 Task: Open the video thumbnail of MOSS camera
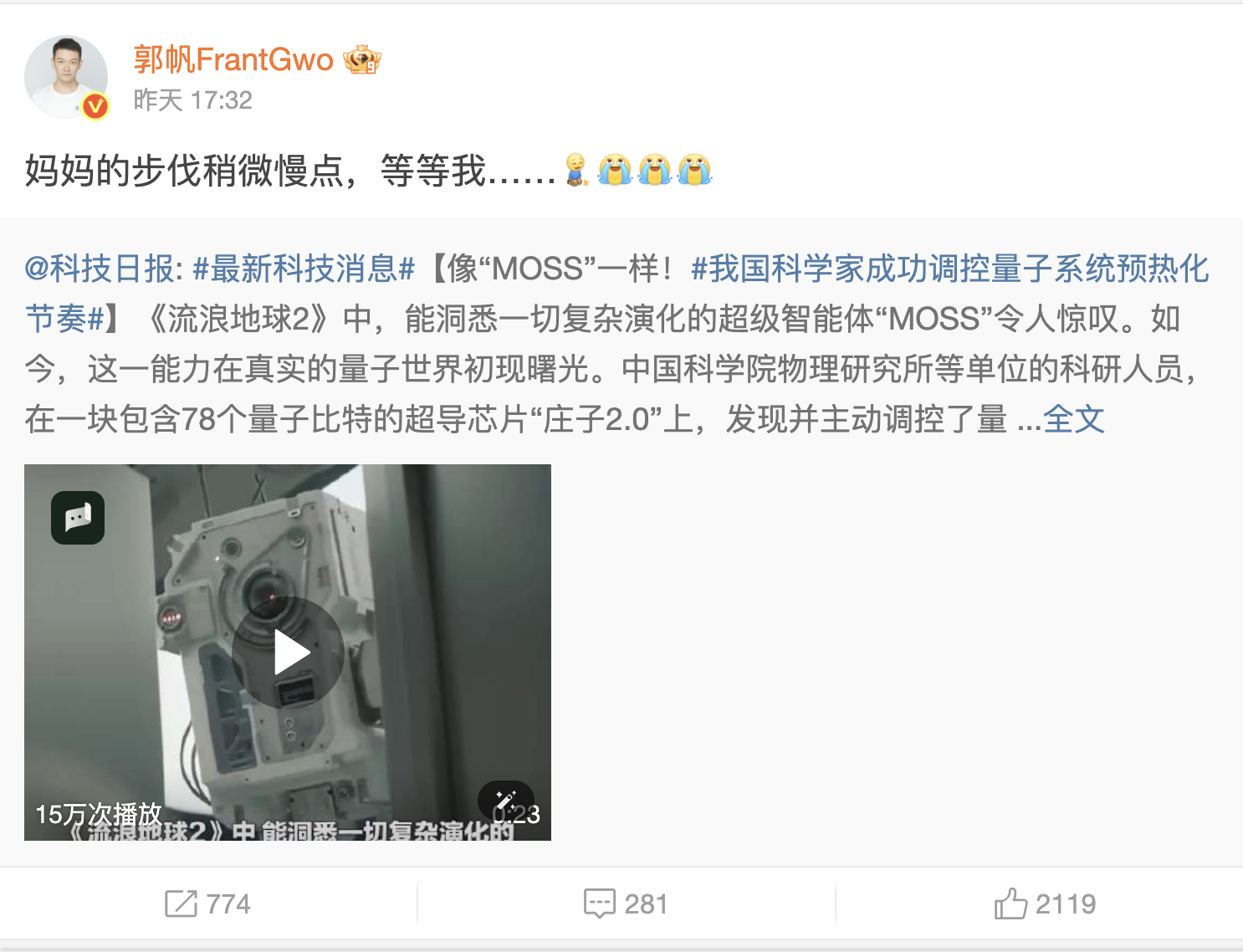coord(288,653)
